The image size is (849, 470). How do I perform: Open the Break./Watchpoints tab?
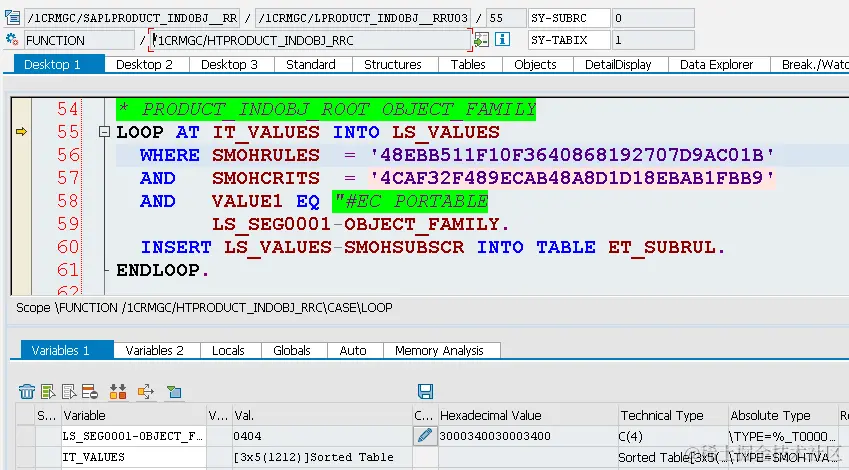click(x=810, y=64)
